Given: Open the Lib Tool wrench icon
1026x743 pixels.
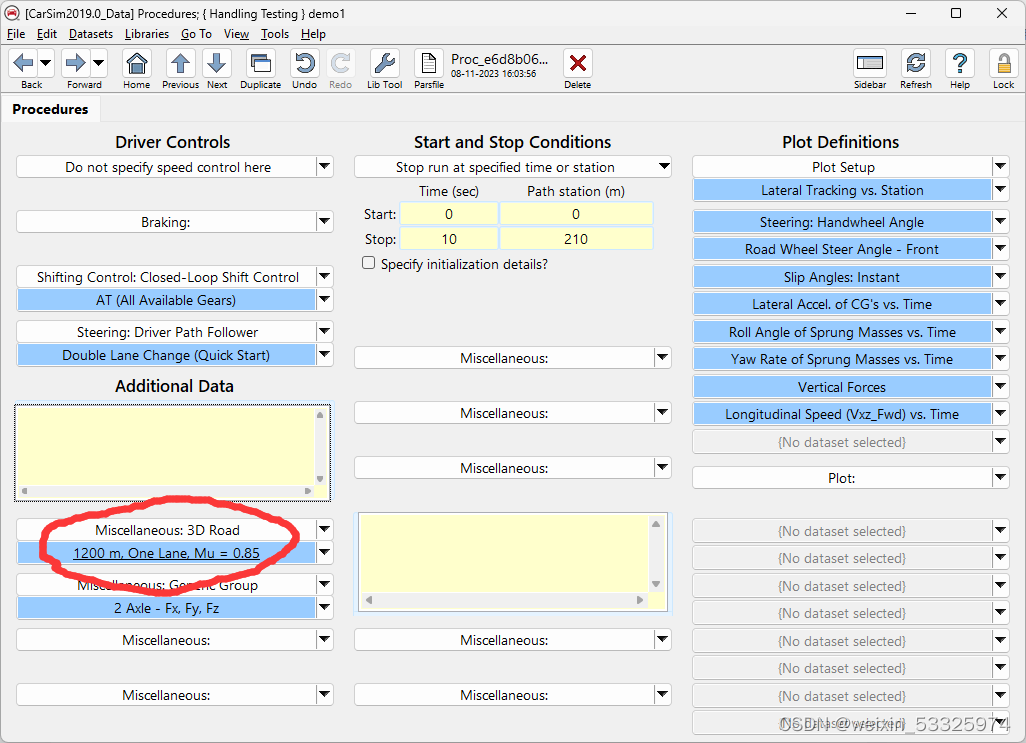Looking at the screenshot, I should pyautogui.click(x=384, y=65).
